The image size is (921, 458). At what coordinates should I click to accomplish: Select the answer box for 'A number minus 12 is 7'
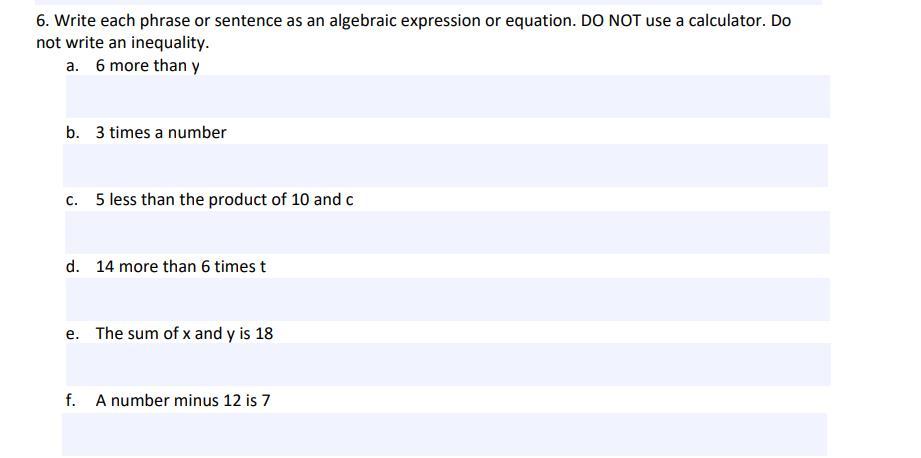click(x=447, y=434)
